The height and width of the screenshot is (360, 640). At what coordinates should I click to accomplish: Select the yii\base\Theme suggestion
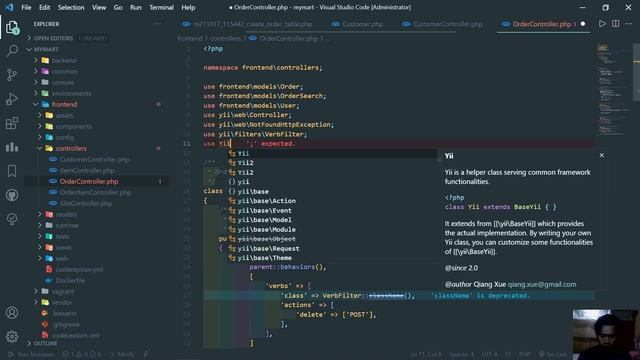tap(264, 258)
